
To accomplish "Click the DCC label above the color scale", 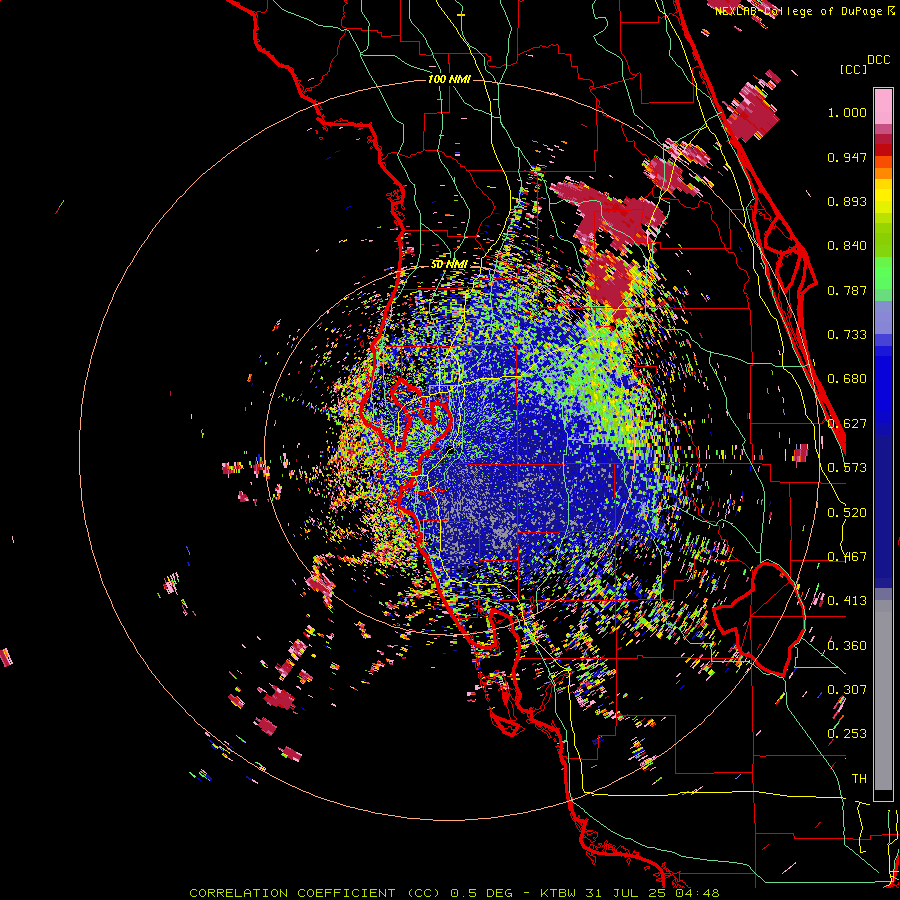I will pos(879,60).
